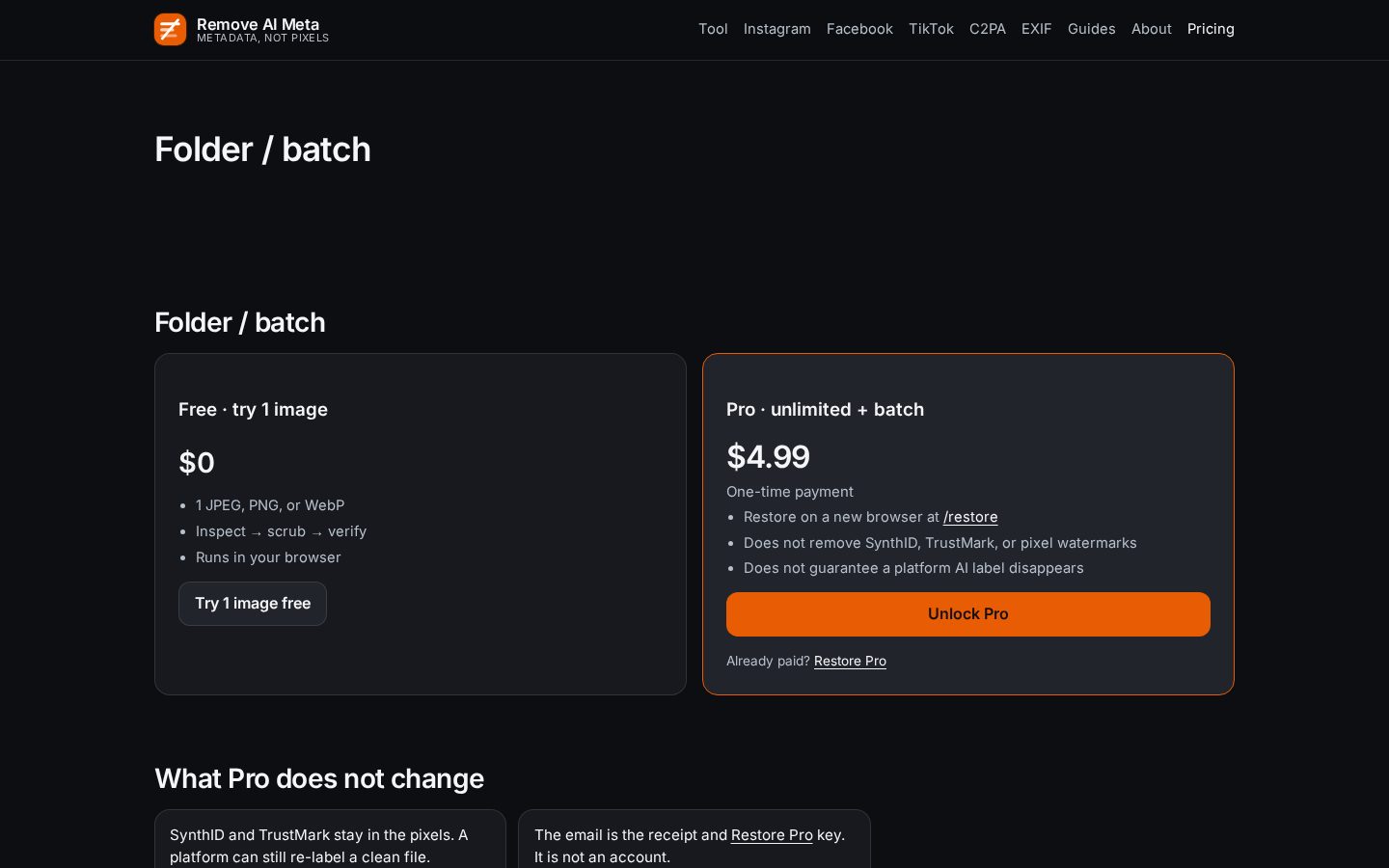The image size is (1389, 868).
Task: Go to the About page
Action: tap(1152, 29)
